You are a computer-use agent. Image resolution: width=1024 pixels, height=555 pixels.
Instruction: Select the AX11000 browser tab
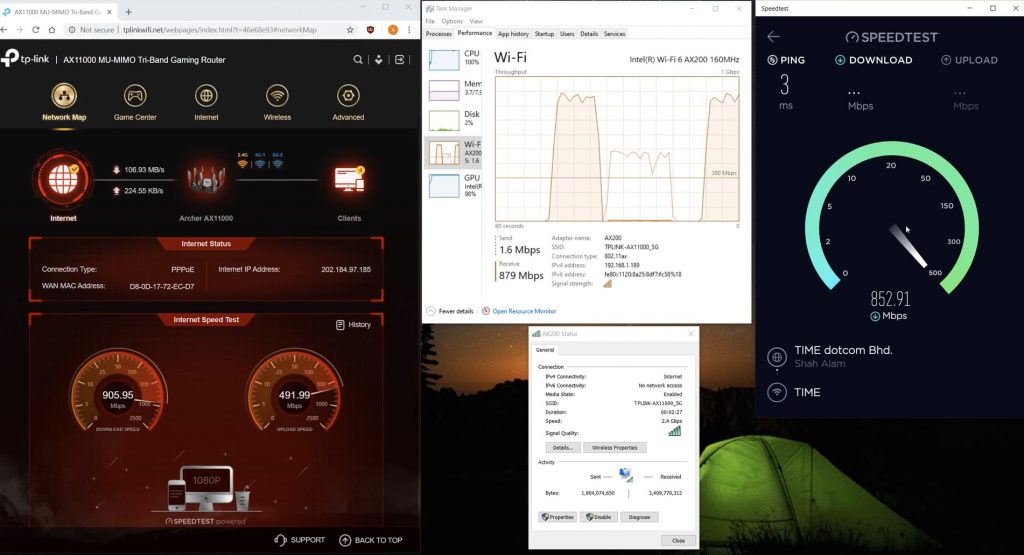(57, 12)
